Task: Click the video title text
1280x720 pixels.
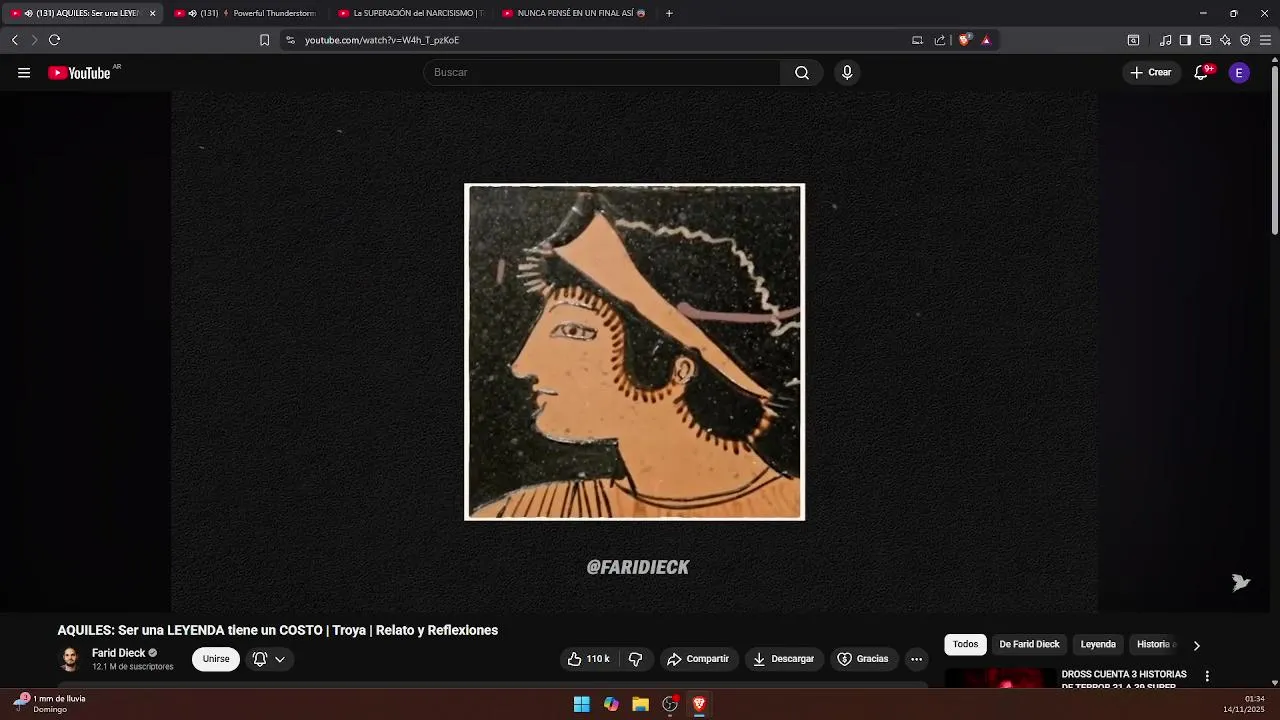Action: (277, 630)
